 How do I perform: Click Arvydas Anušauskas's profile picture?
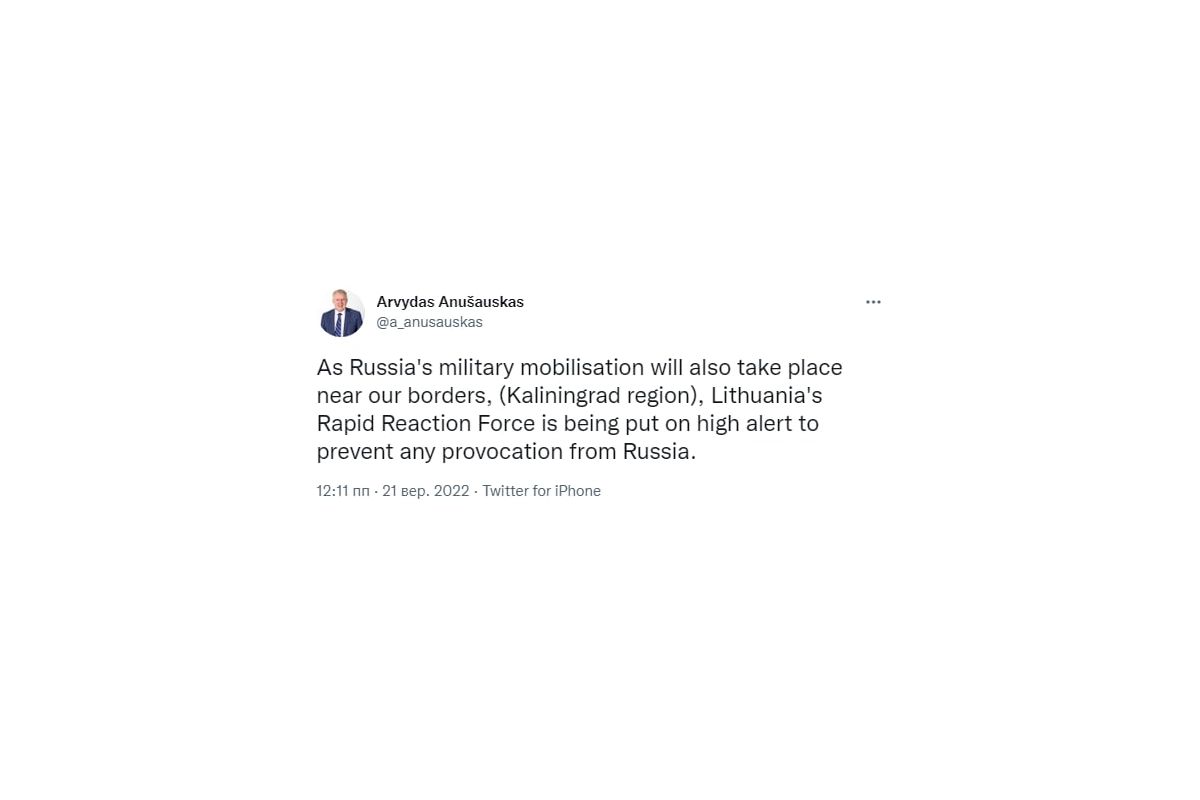coord(341,313)
